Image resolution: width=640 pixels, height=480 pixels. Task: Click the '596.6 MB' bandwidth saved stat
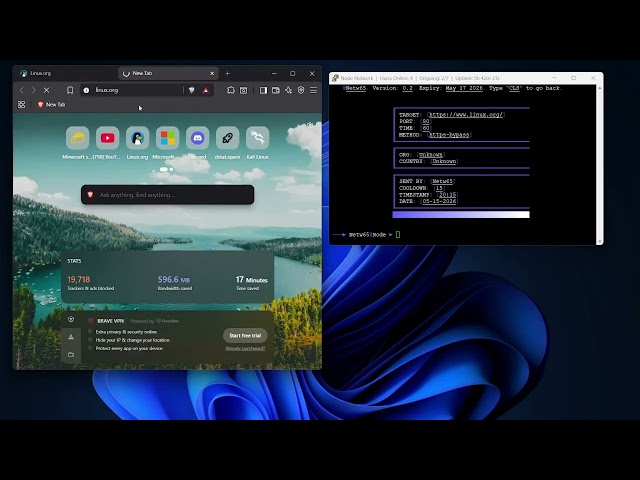(x=174, y=280)
